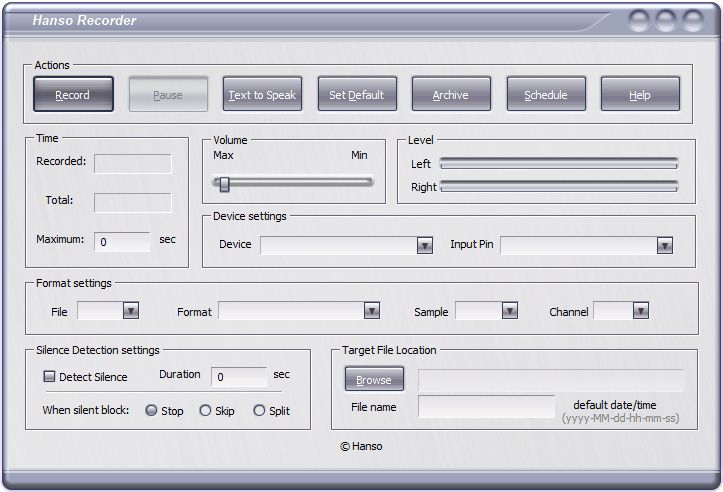Click the File name text field

pyautogui.click(x=486, y=406)
